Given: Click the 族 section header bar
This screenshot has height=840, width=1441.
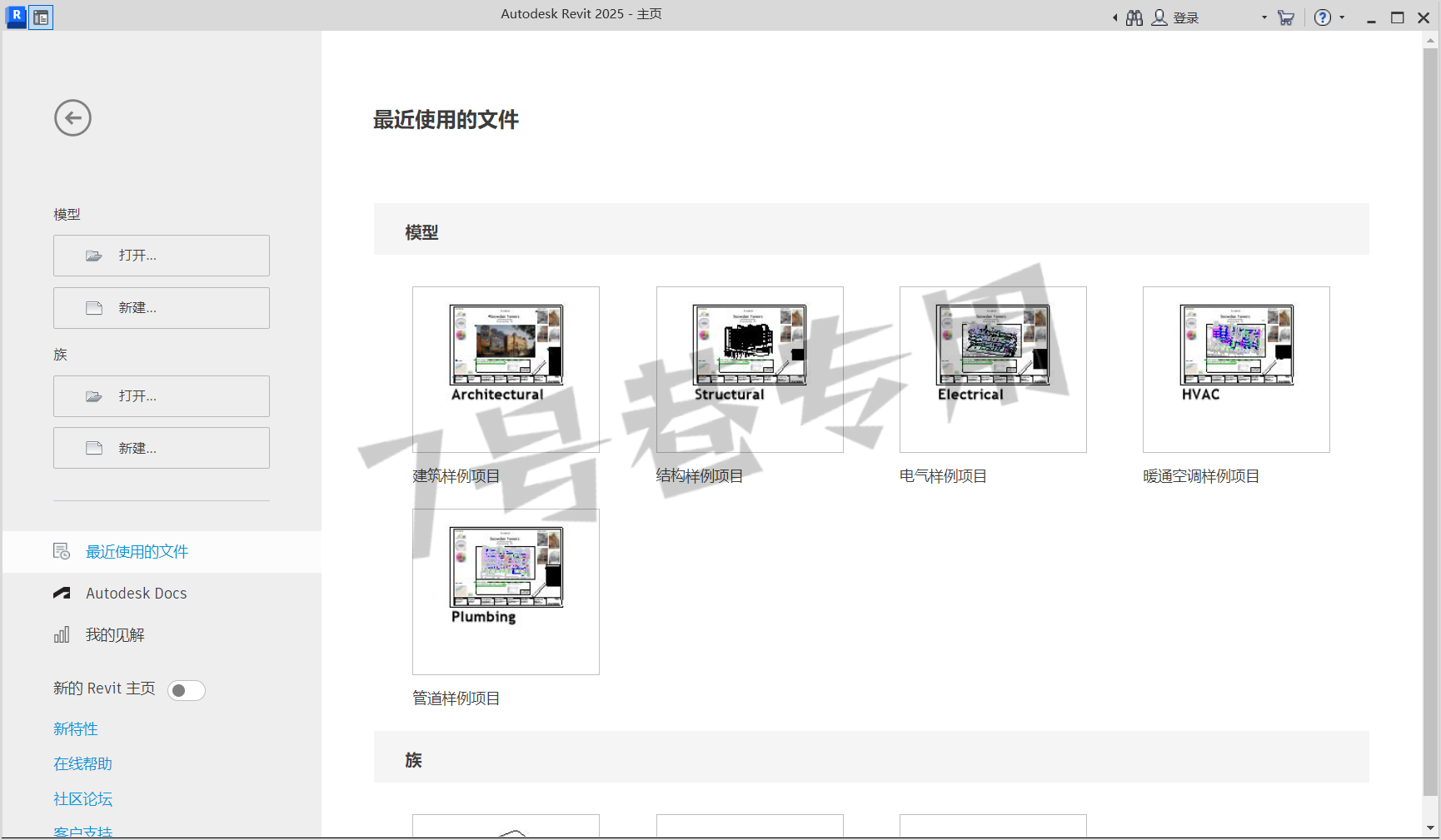Looking at the screenshot, I should click(871, 757).
